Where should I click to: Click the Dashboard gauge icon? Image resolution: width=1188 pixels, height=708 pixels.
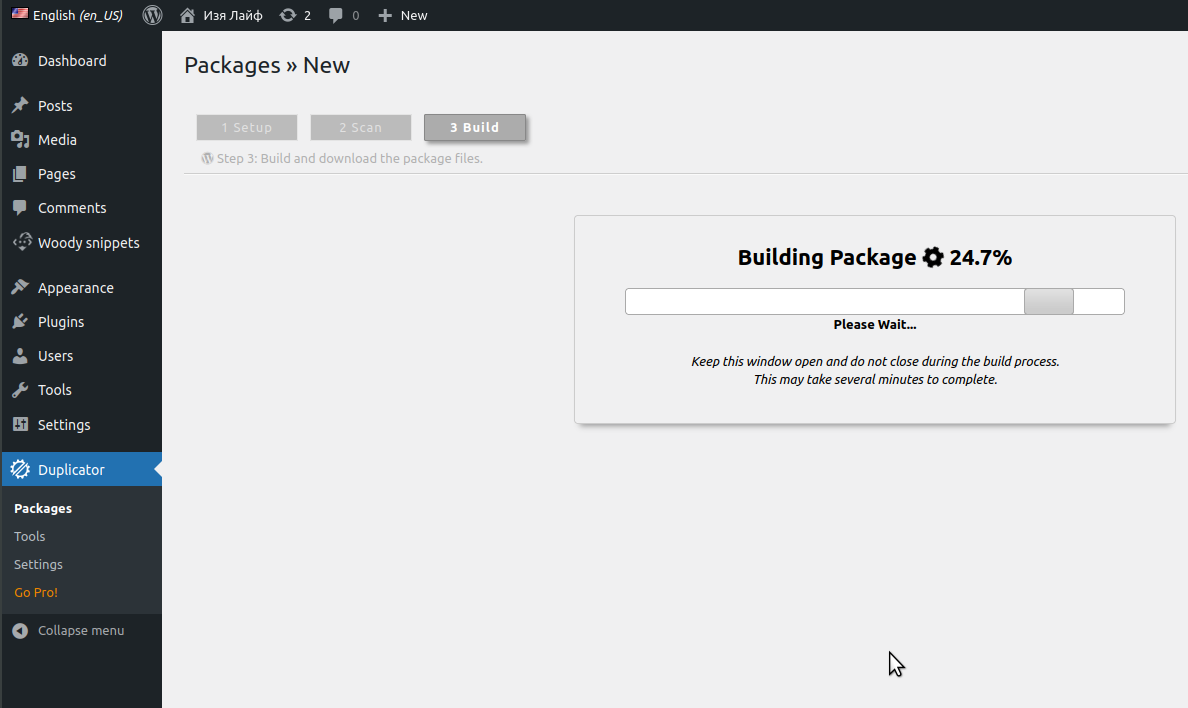[20, 61]
